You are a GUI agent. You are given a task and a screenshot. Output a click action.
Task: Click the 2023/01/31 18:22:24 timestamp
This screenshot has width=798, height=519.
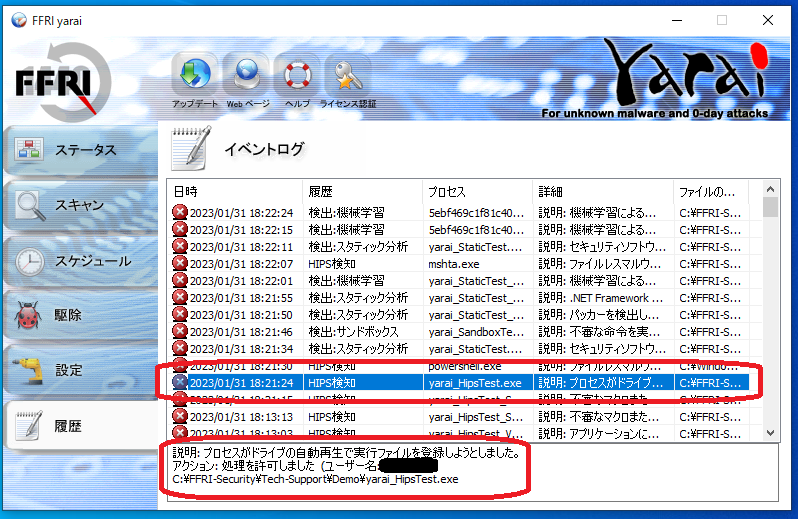coord(241,213)
